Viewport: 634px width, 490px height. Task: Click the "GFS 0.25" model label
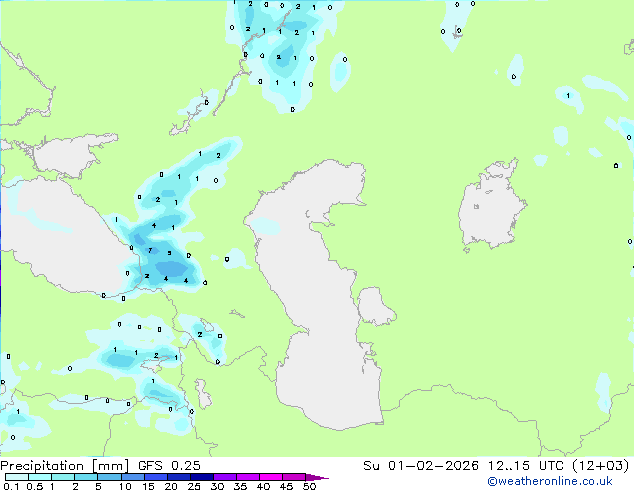point(169,466)
